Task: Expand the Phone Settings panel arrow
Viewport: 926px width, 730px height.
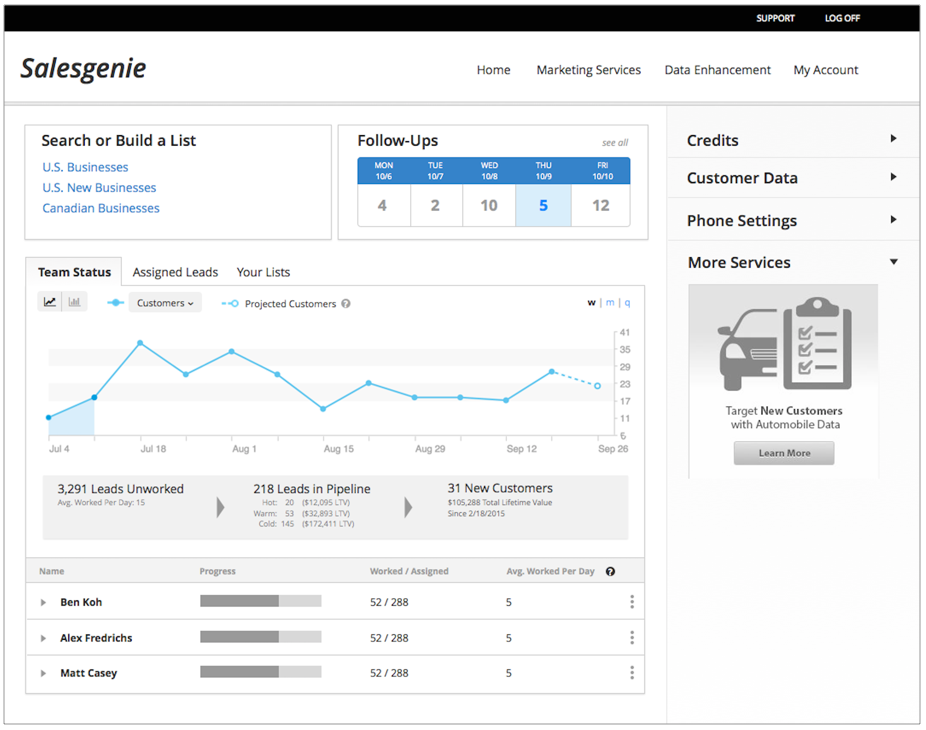Action: click(894, 220)
